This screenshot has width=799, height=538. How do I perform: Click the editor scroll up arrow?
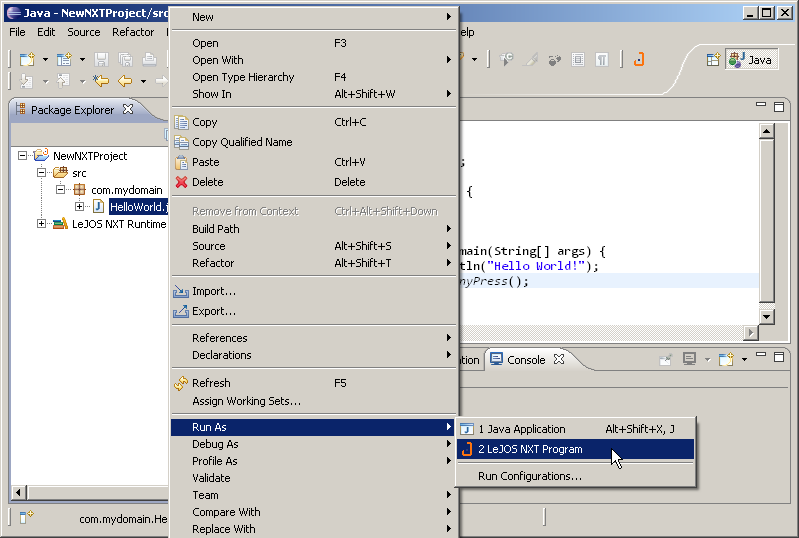[766, 131]
